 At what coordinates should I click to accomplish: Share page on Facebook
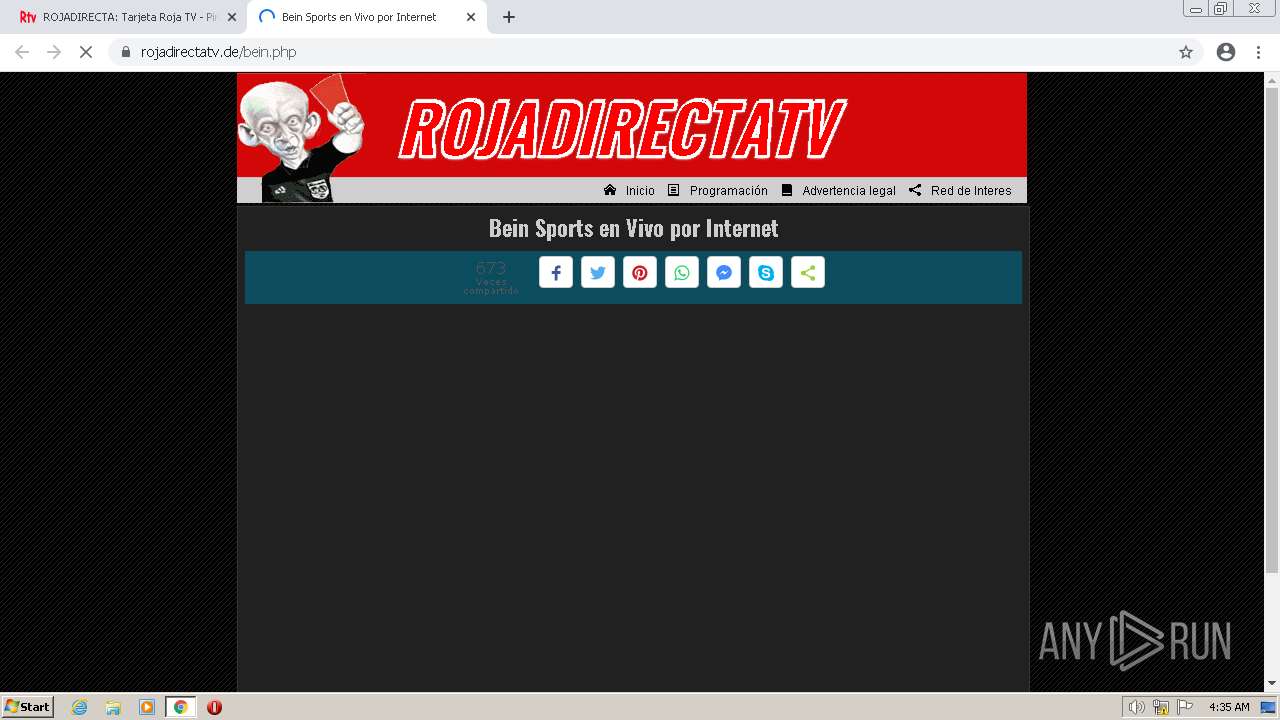click(556, 273)
